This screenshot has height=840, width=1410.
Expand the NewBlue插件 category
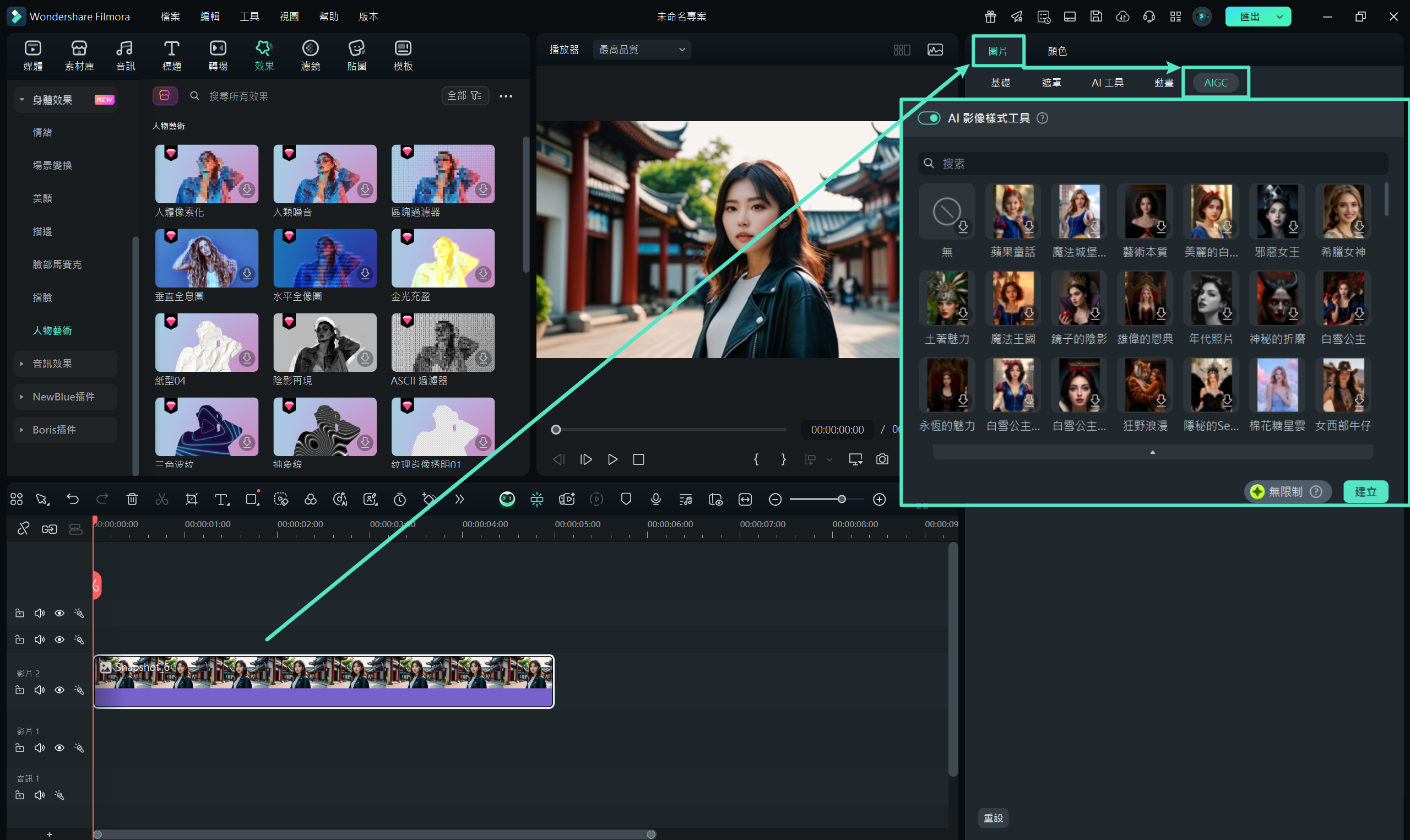(x=21, y=397)
